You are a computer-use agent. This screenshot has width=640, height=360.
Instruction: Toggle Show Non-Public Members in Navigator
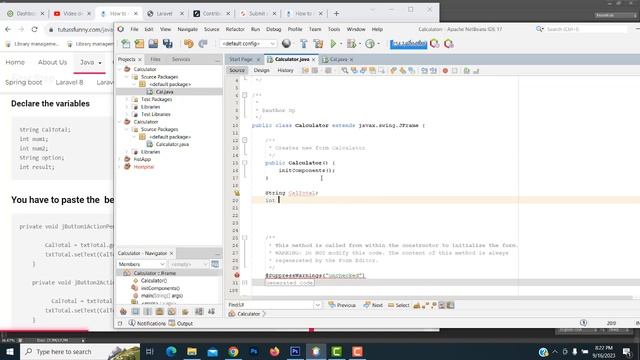(160, 311)
